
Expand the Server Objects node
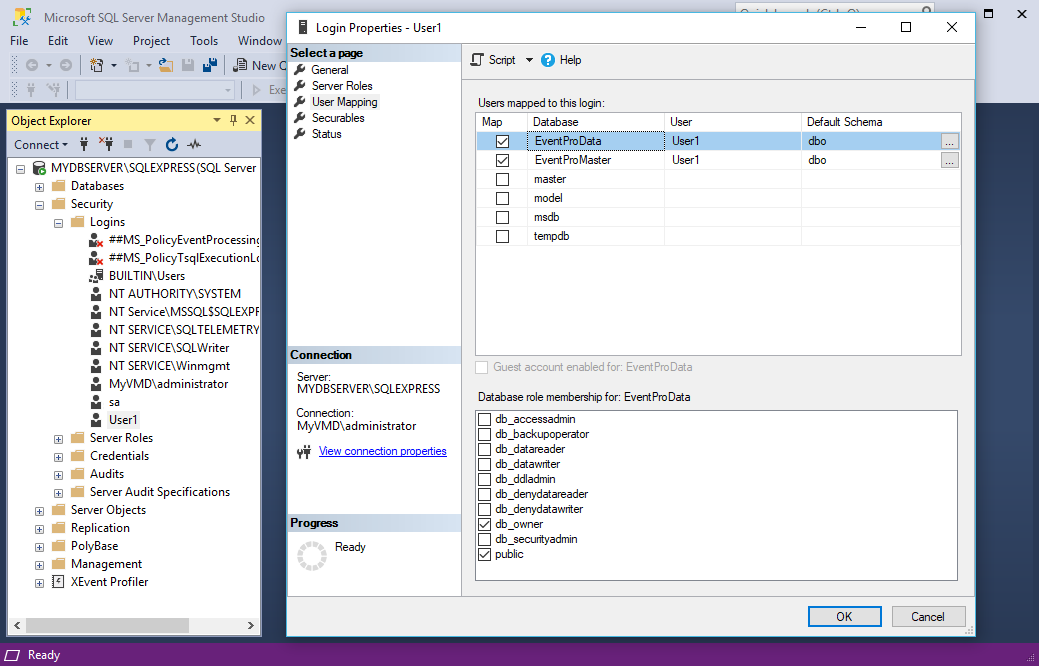click(39, 511)
